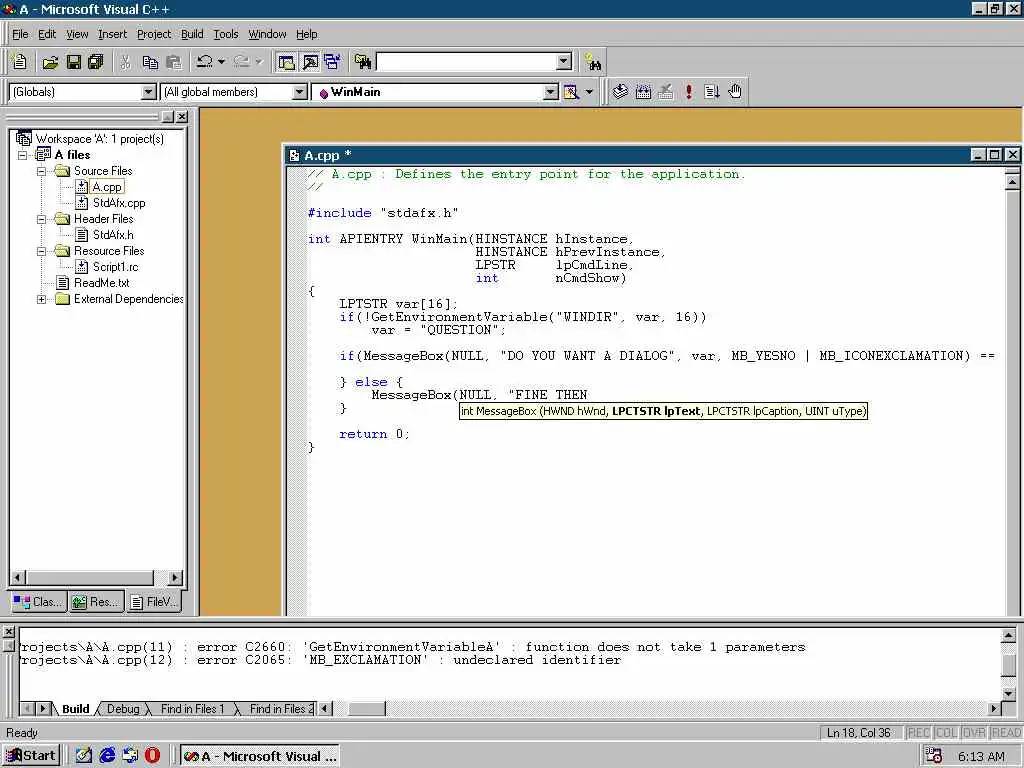Image resolution: width=1024 pixels, height=768 pixels.
Task: Execute program with red exclamation icon
Action: click(x=689, y=92)
